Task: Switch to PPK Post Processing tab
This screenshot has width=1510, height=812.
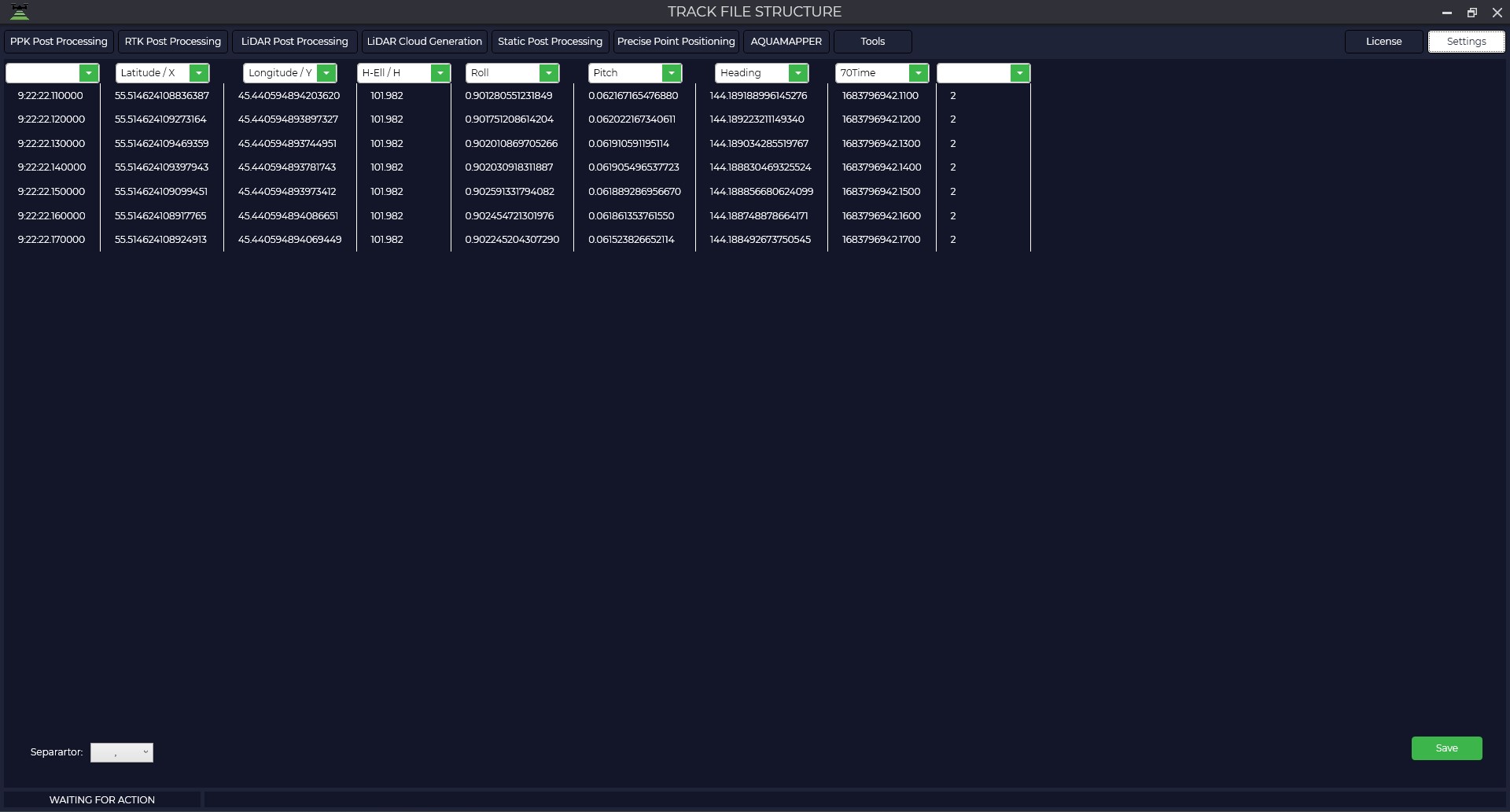Action: 59,42
